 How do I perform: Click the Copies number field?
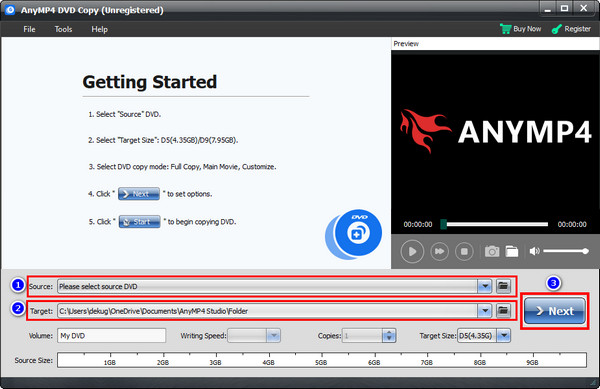click(x=362, y=335)
